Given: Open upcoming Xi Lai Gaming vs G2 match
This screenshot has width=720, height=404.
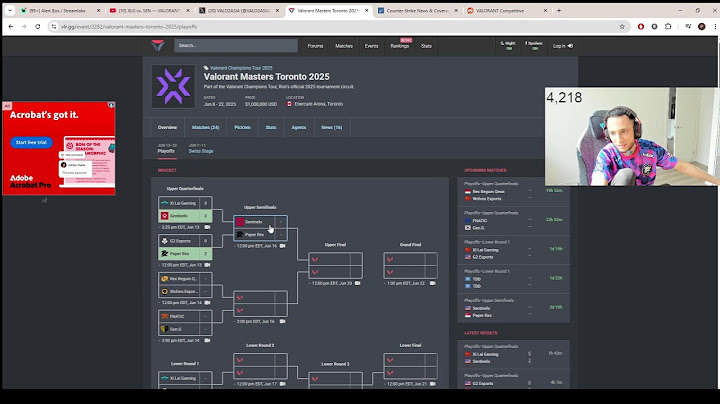Looking at the screenshot, I should coord(513,250).
